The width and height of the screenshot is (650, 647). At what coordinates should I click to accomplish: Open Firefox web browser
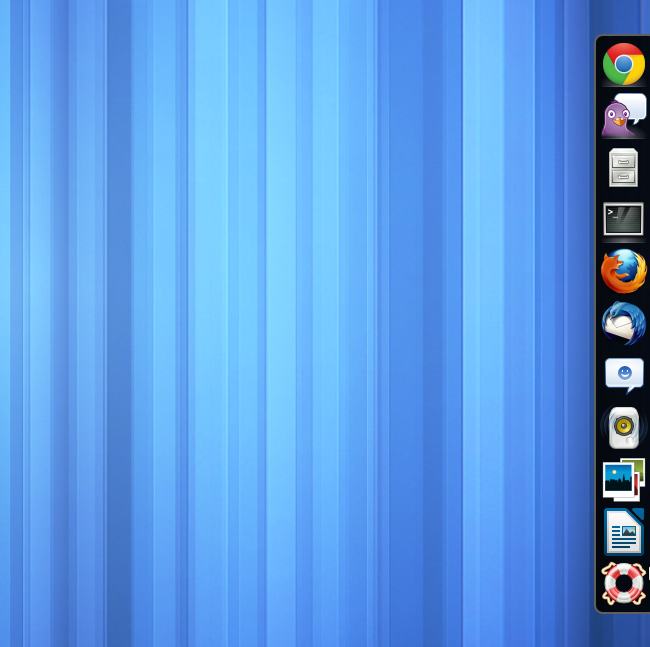pyautogui.click(x=623, y=271)
